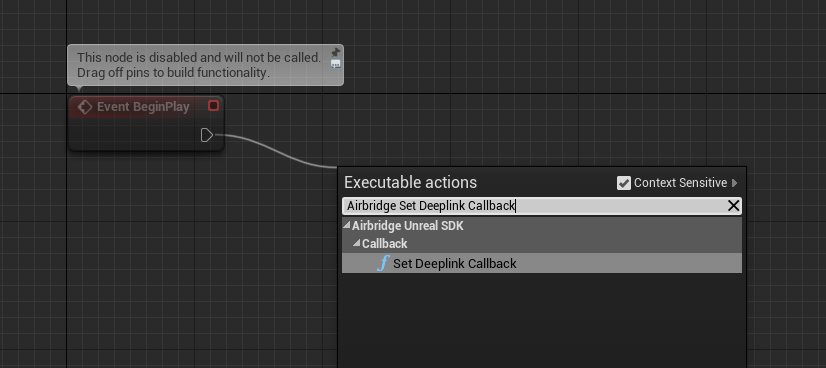
Task: Click the 'This node is disabled' comment text
Action: [x=199, y=65]
